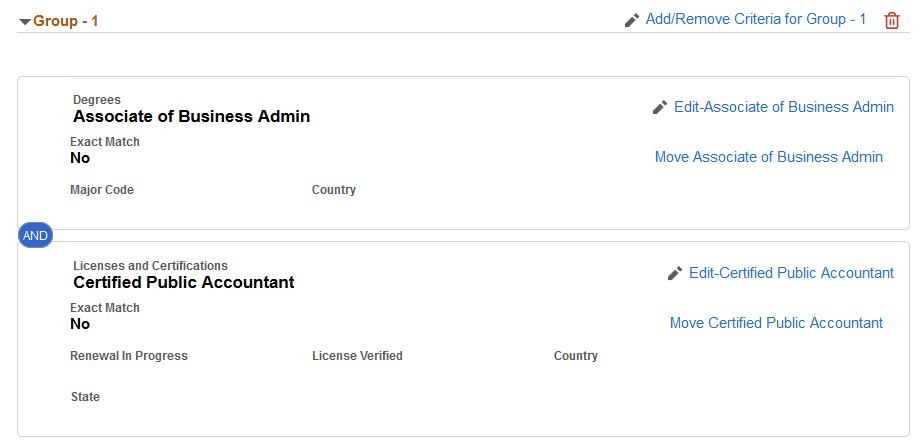Click the blue AND operator badge
The image size is (923, 448).
point(35,235)
